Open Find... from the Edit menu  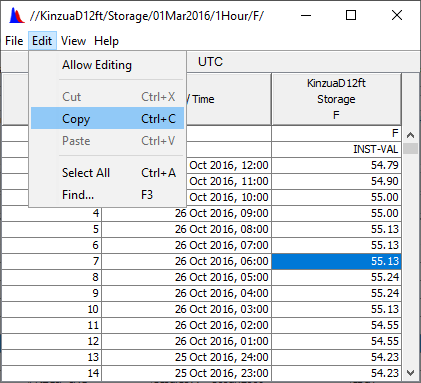pos(107,195)
